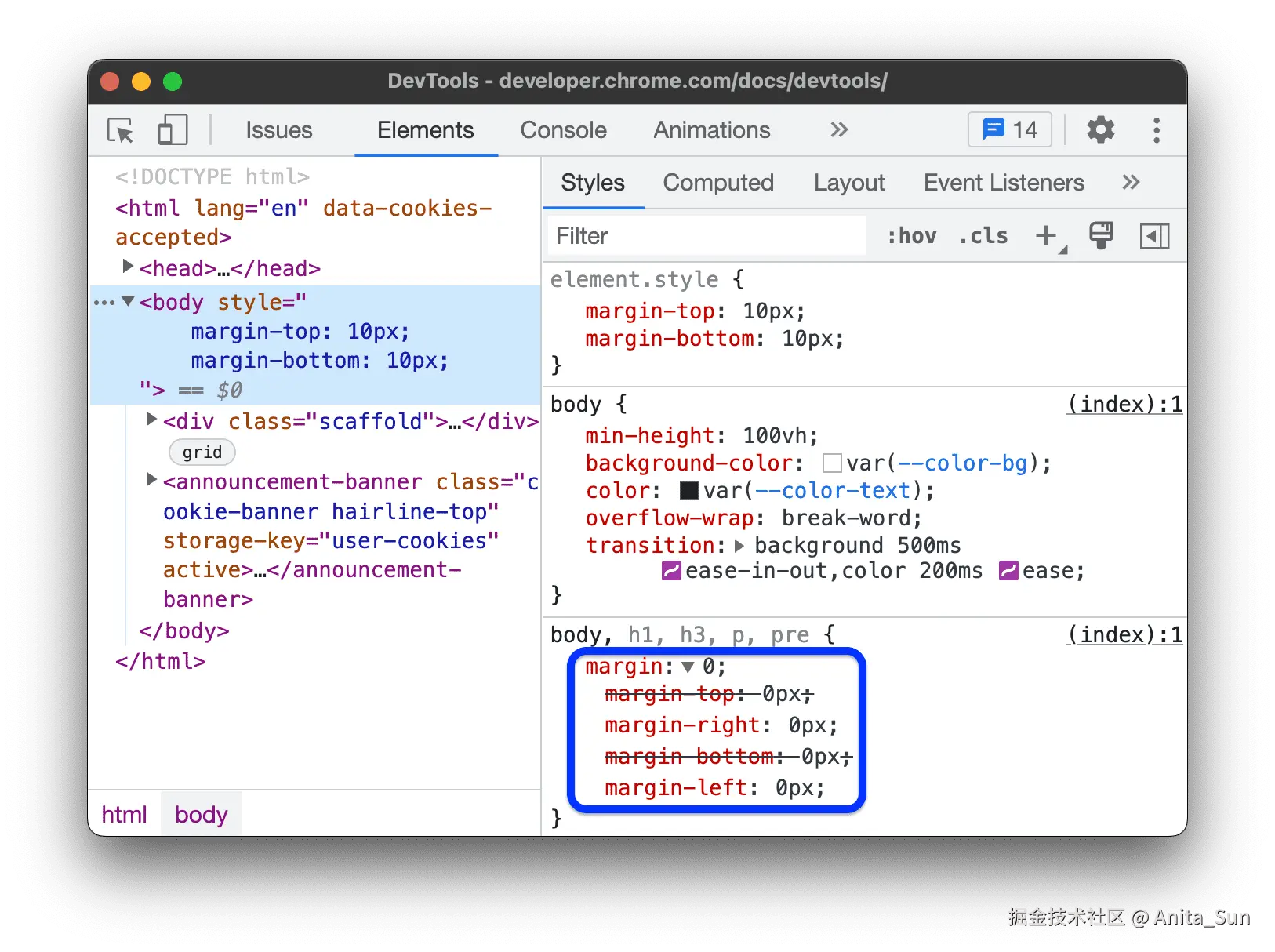Click the min-height value 100vh
The image size is (1275, 952).
pos(774,436)
